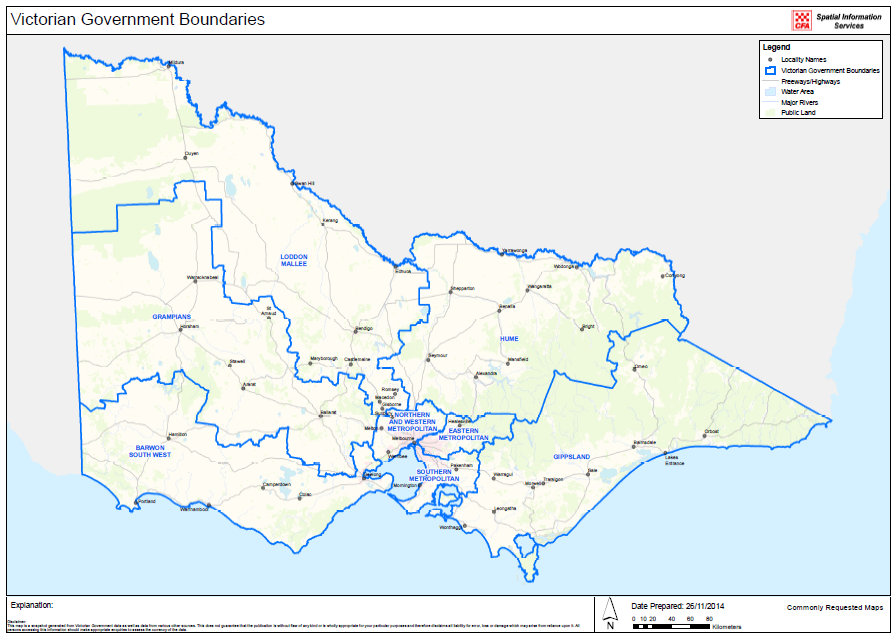Select the Gippsland region label
Image resolution: width=896 pixels, height=636 pixels.
(x=572, y=456)
